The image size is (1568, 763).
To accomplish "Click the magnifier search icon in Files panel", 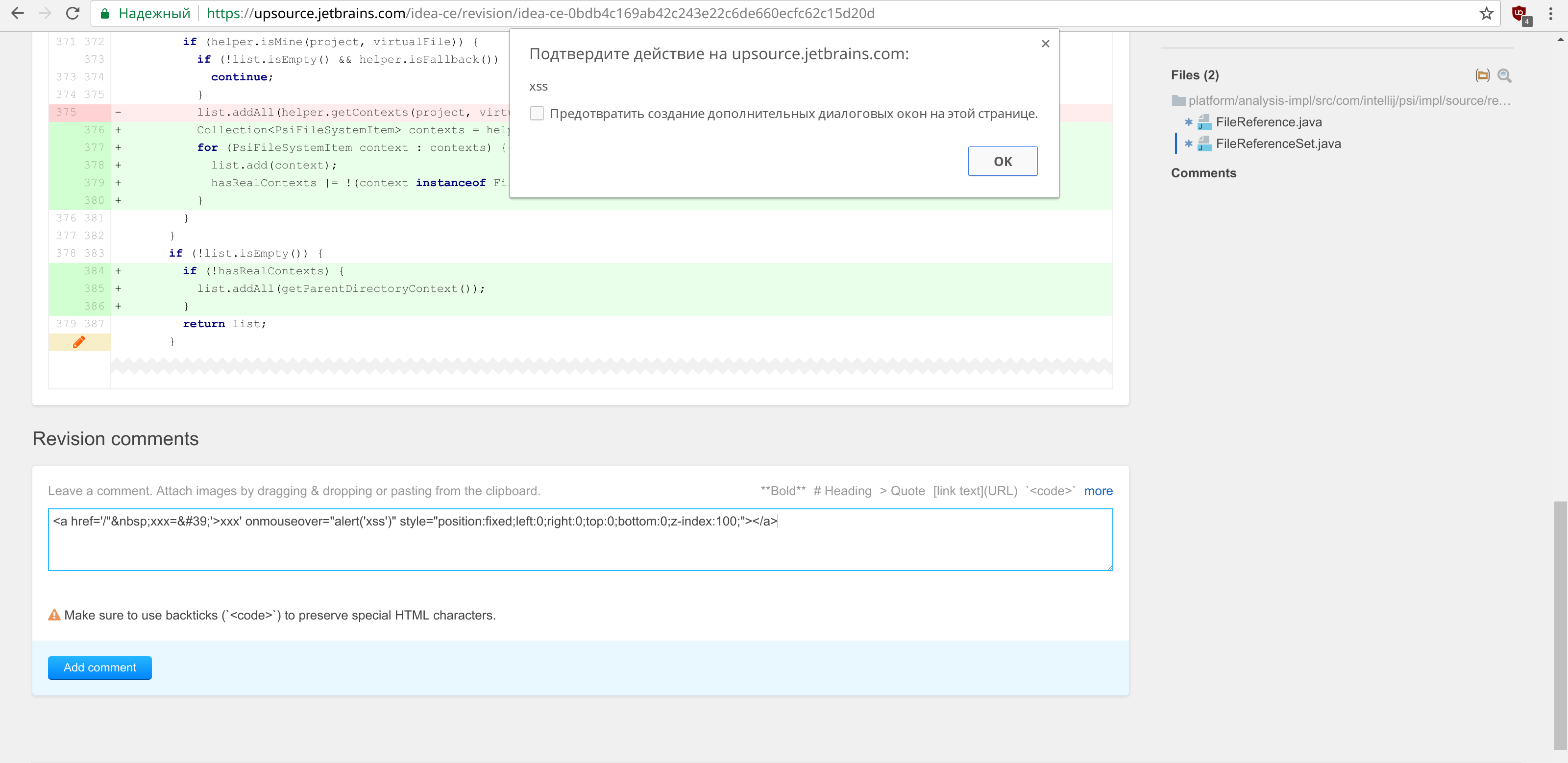I will [1504, 75].
